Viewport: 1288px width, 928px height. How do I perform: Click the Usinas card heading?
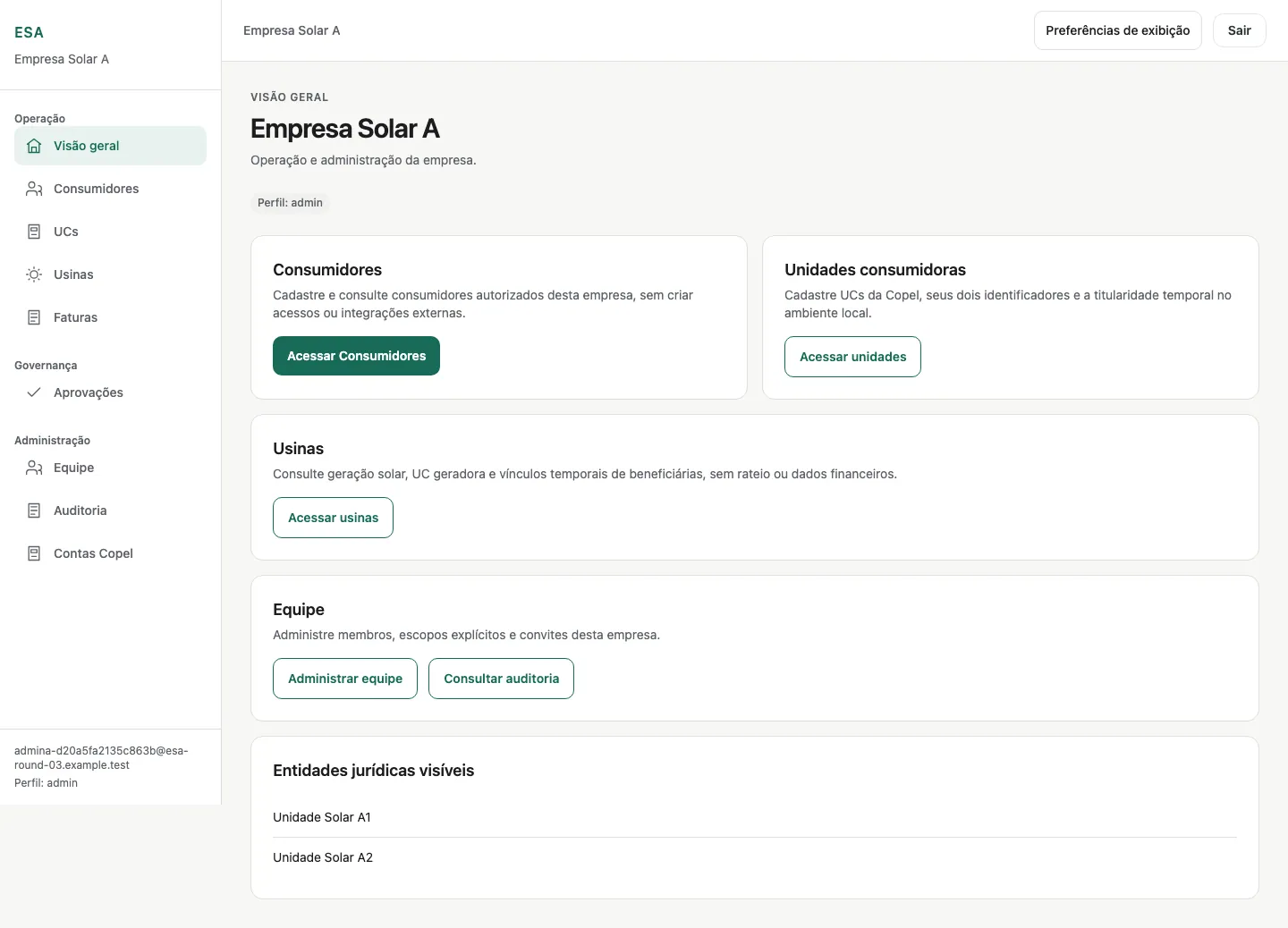coord(298,449)
